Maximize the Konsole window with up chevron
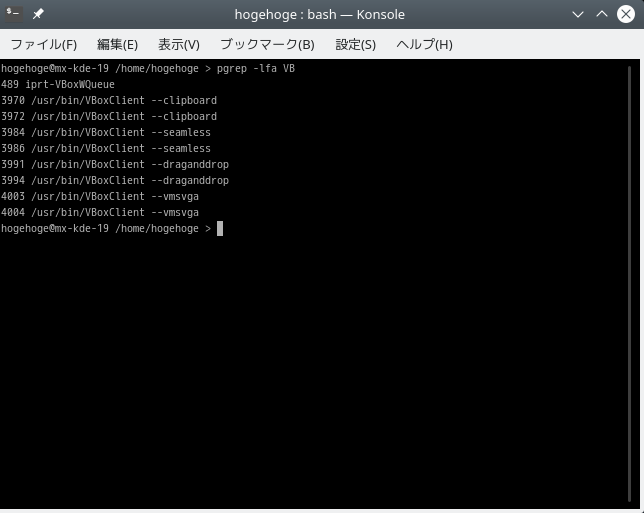This screenshot has width=644, height=513. tap(602, 14)
